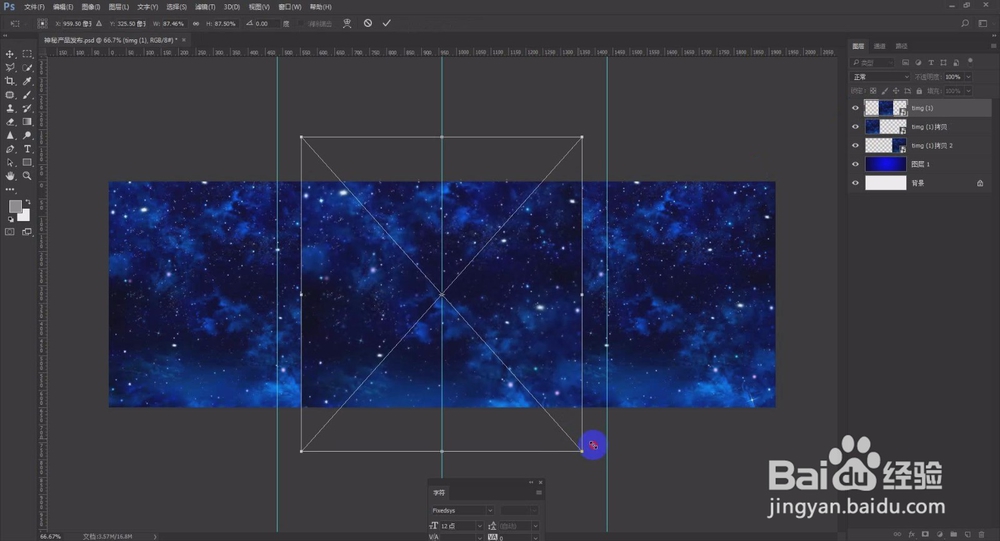Filter layers by pixel layer type
The width and height of the screenshot is (1000, 541).
point(906,63)
